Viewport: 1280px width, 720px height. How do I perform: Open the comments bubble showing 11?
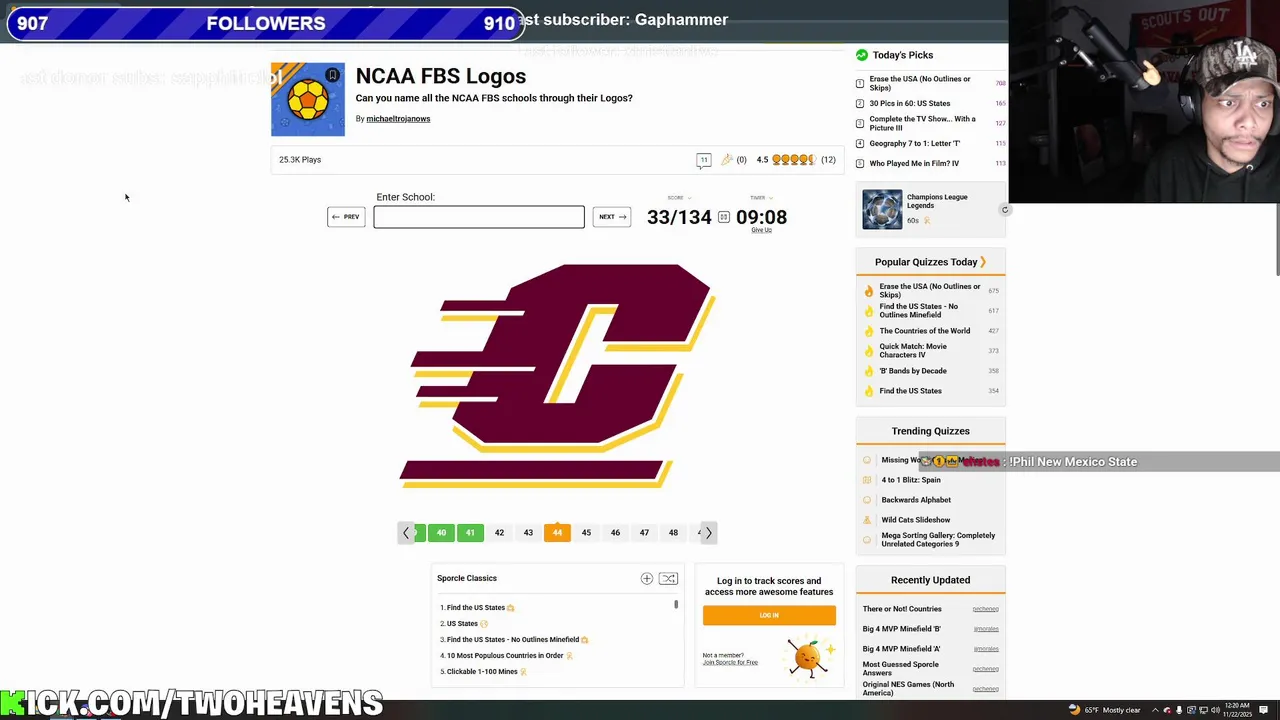pyautogui.click(x=704, y=160)
